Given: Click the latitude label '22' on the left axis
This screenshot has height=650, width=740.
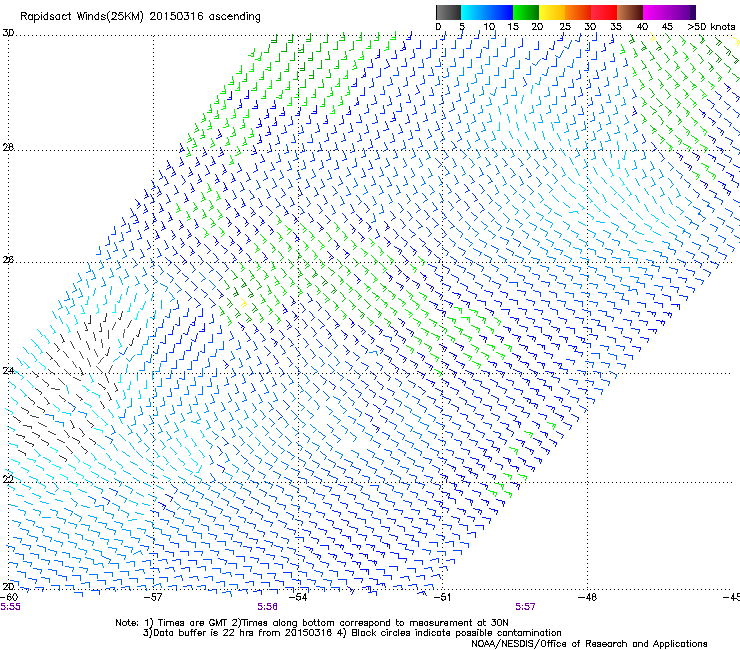Looking at the screenshot, I should click(8, 479).
